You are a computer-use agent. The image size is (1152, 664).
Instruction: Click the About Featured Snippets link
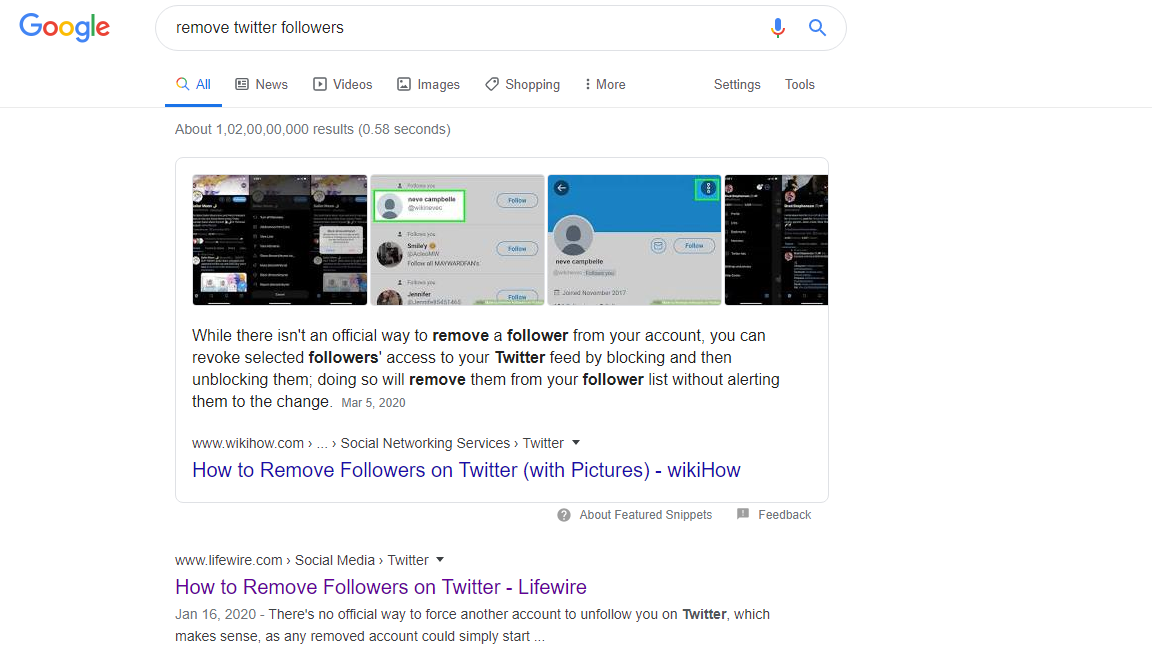pyautogui.click(x=645, y=515)
